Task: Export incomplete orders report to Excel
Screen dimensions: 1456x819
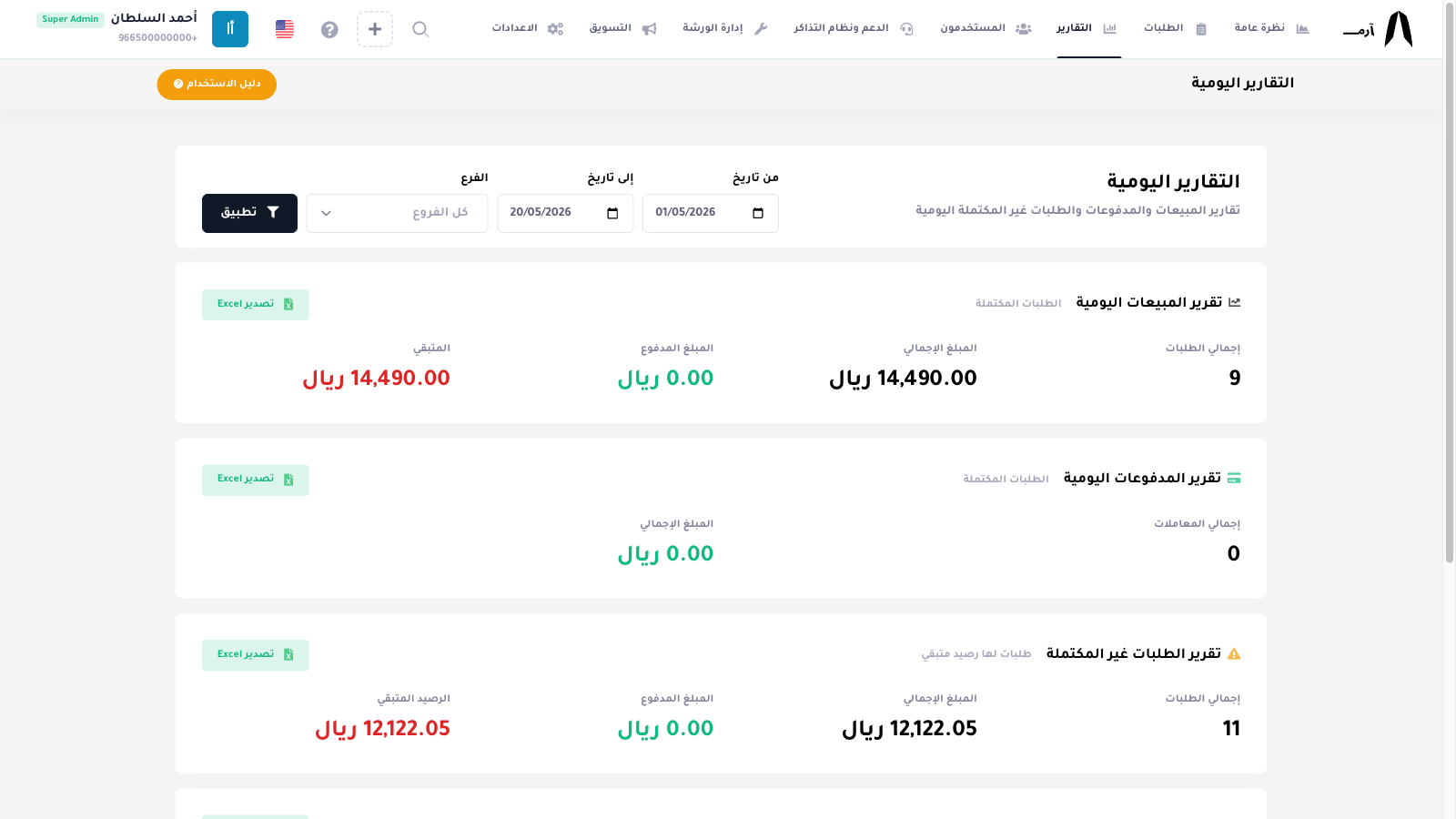Action: click(256, 655)
